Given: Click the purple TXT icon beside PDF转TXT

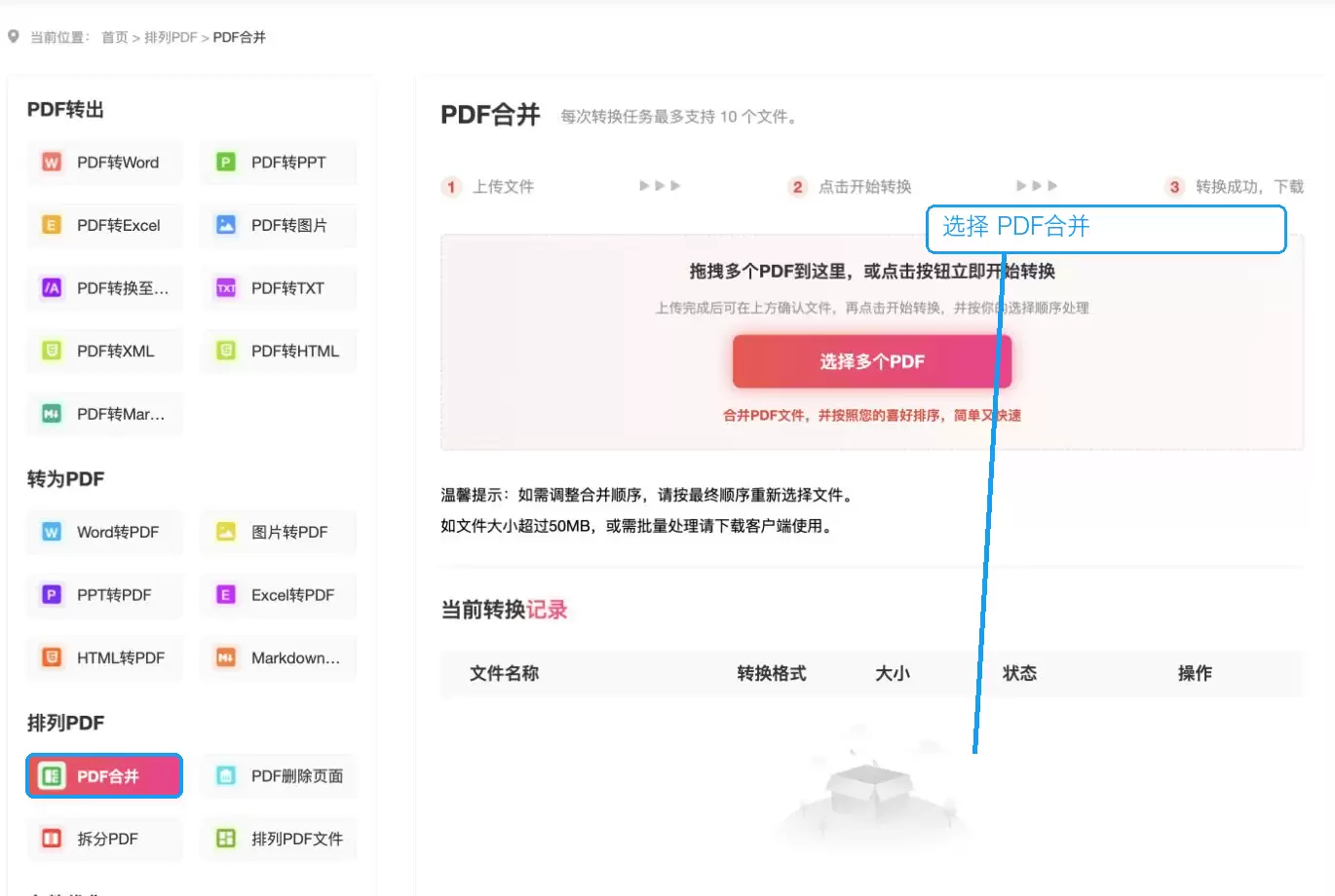Looking at the screenshot, I should coord(226,288).
